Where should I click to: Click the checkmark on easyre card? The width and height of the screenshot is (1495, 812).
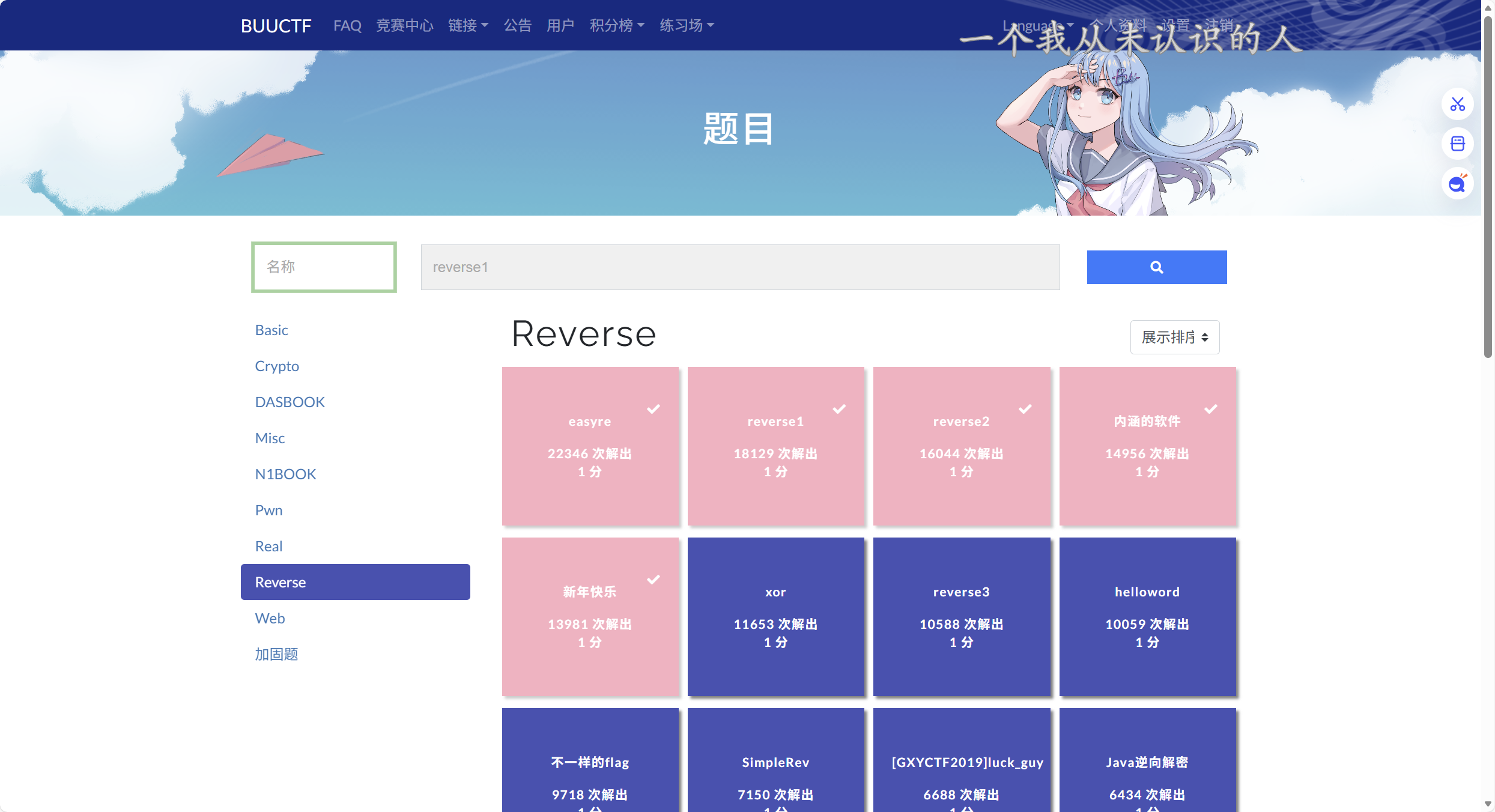[x=653, y=409]
